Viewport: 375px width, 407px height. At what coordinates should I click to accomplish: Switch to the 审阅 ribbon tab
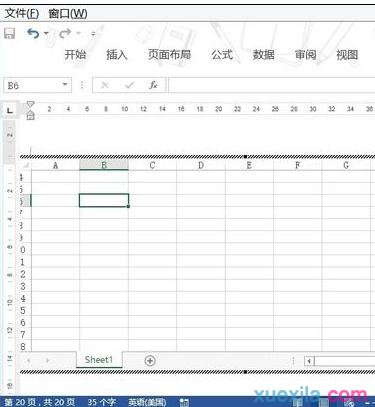(305, 54)
